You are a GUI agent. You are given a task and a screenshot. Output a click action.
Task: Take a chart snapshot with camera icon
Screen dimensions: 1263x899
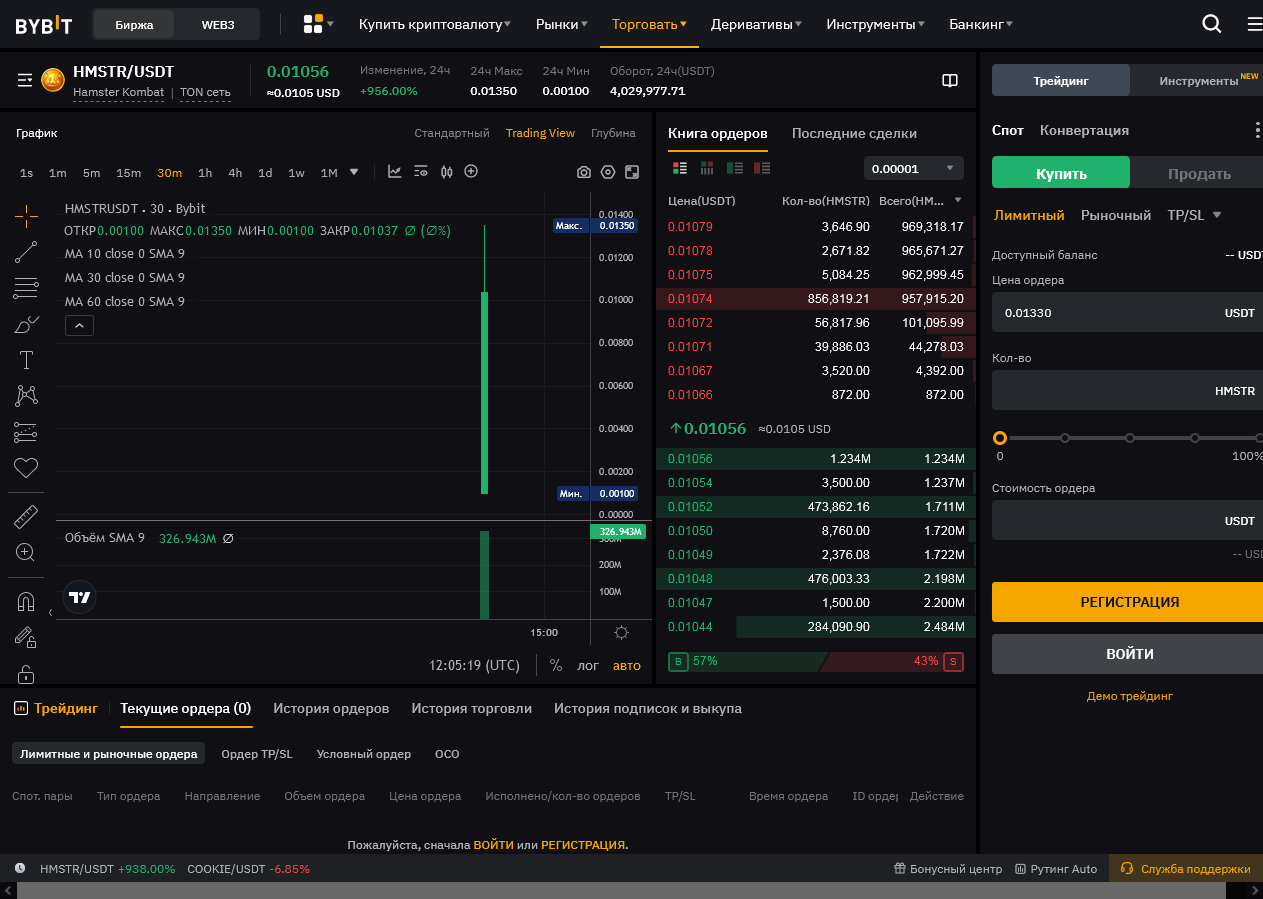584,172
